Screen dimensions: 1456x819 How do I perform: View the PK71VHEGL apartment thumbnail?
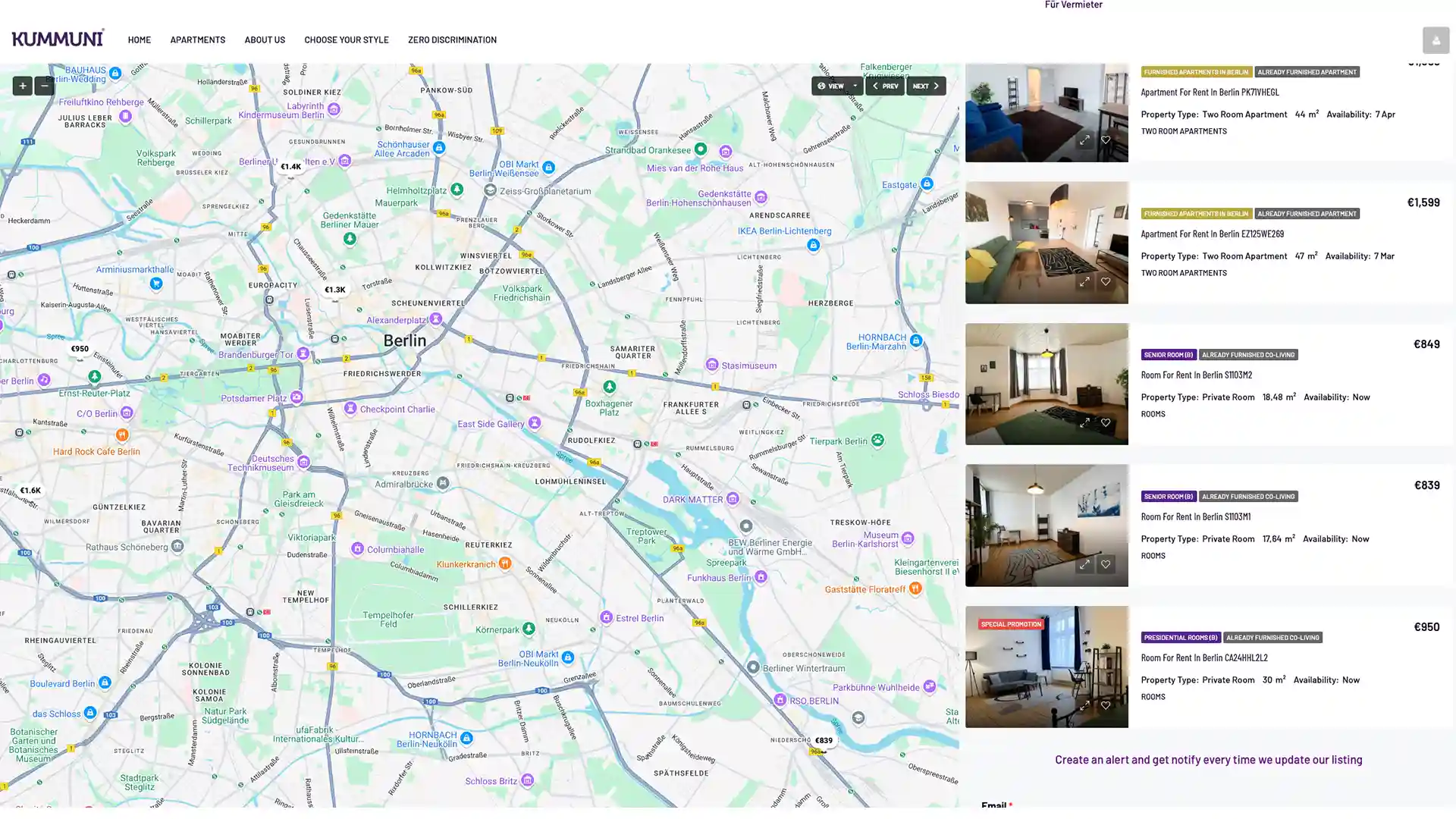click(x=1046, y=113)
